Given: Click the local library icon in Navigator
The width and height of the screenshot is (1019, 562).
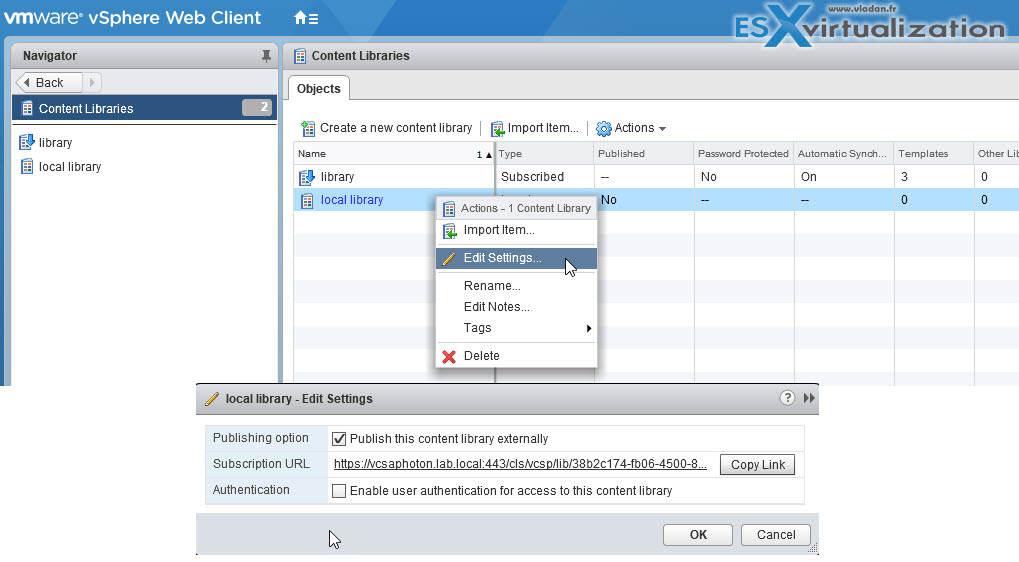Looking at the screenshot, I should (27, 166).
